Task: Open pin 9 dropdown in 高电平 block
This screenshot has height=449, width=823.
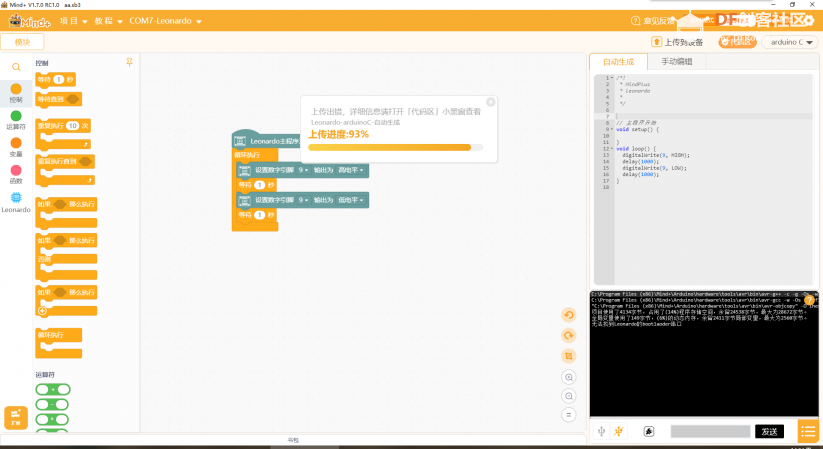Action: point(303,170)
